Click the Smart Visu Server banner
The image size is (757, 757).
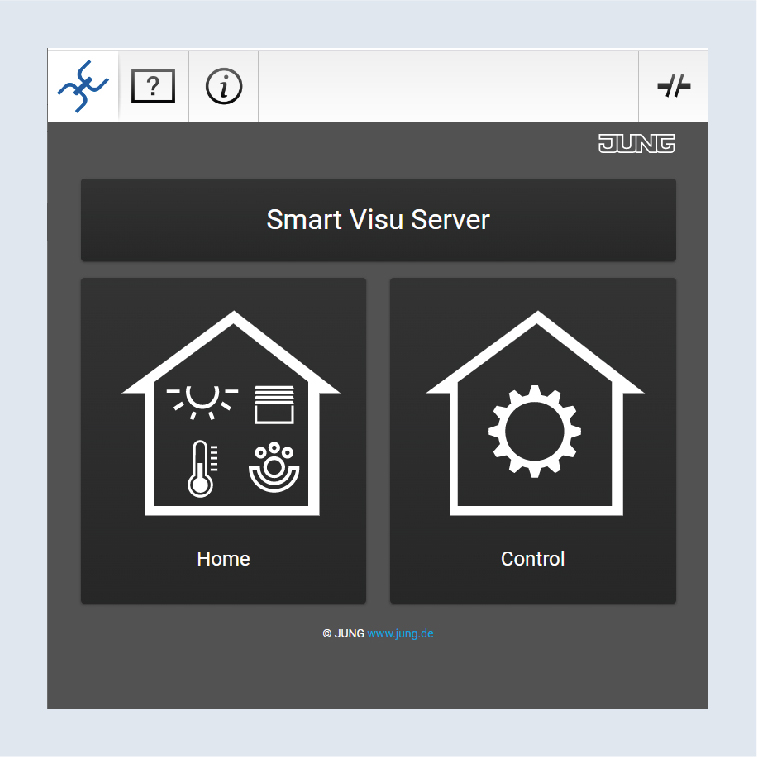pyautogui.click(x=378, y=220)
